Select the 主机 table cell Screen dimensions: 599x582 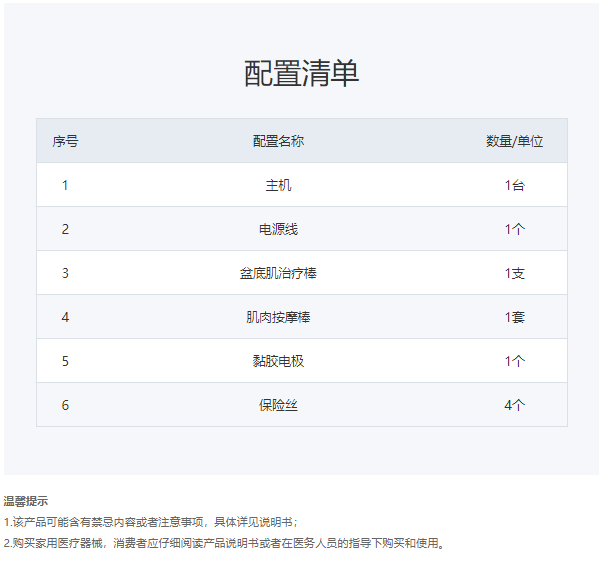coord(278,185)
